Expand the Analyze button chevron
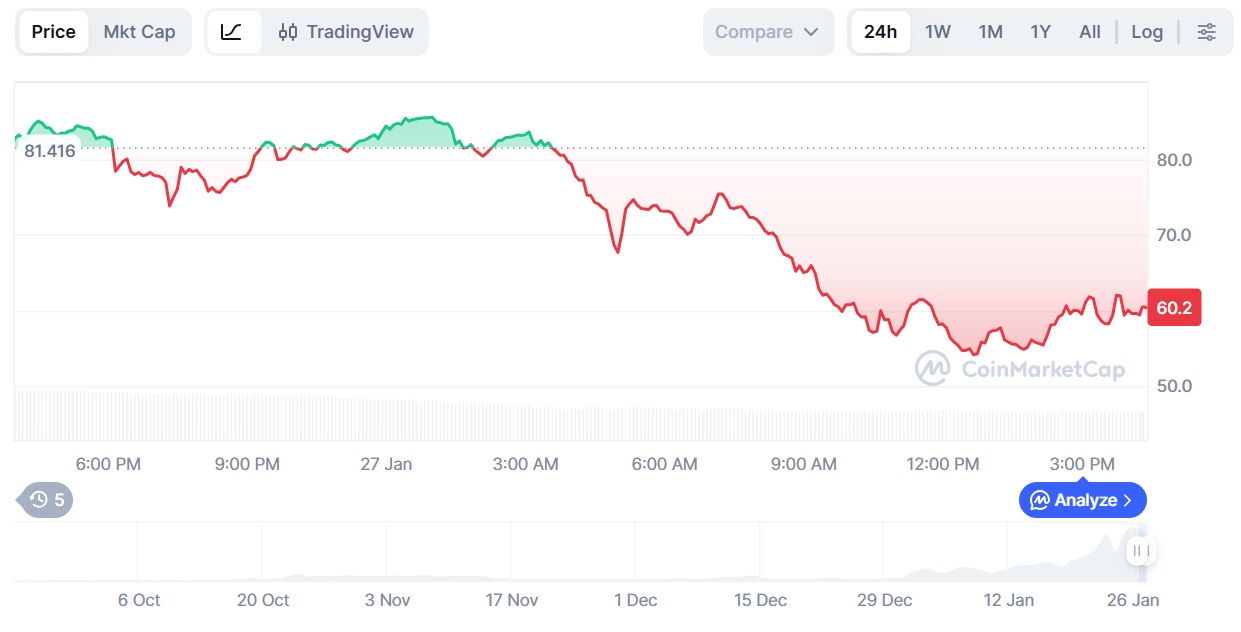 pyautogui.click(x=1128, y=500)
